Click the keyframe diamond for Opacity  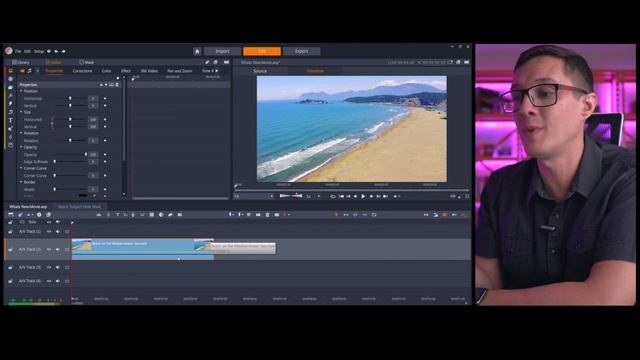pos(105,155)
